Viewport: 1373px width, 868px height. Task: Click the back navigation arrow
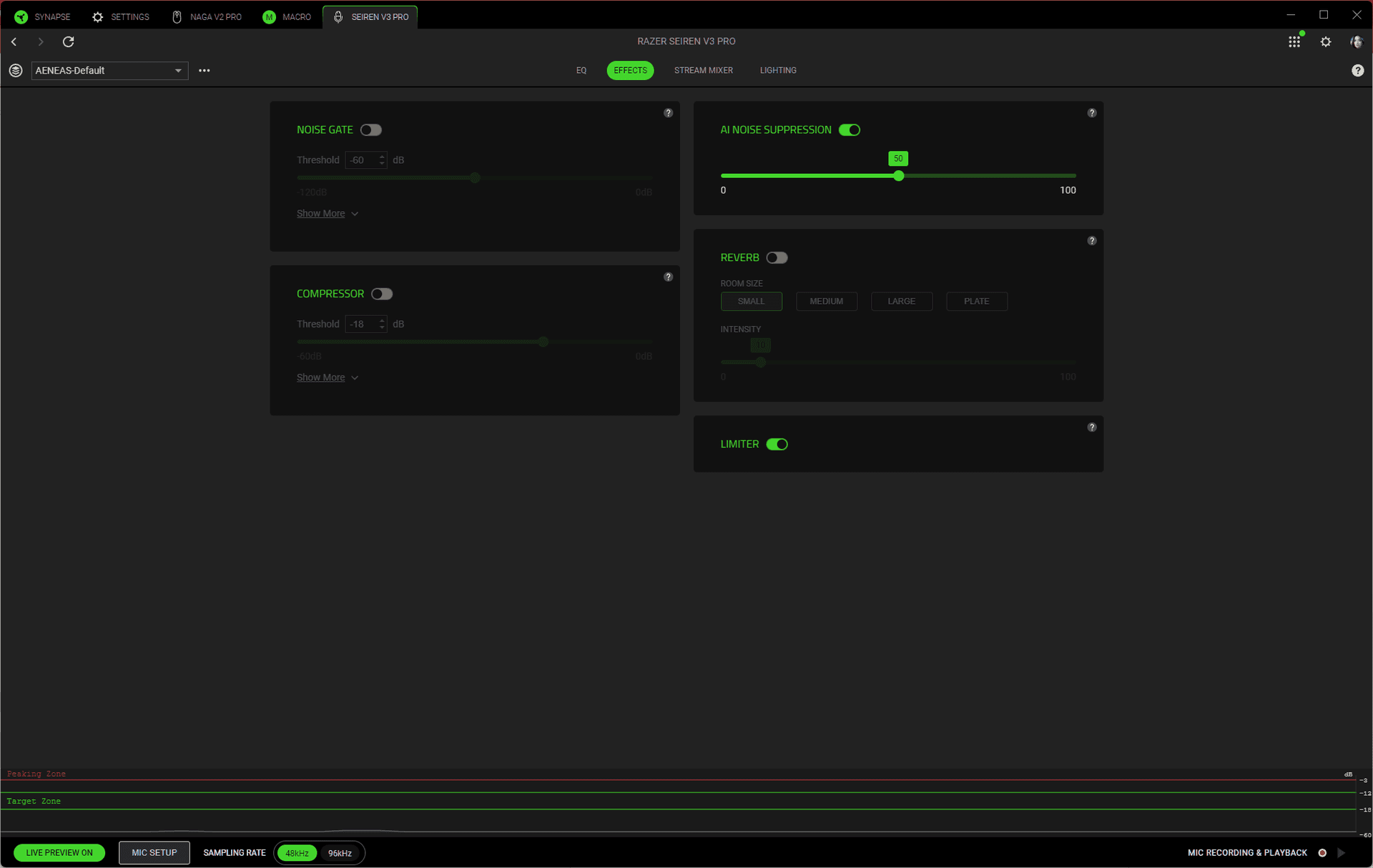click(14, 41)
